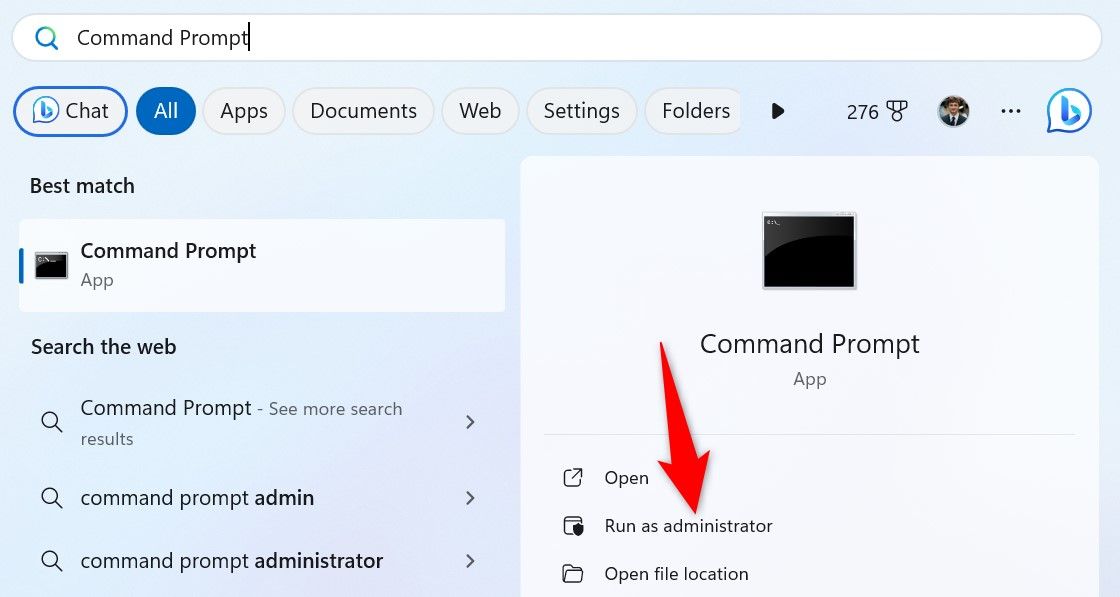
Task: Click the shield icon for Run as administrator
Action: pos(573,526)
